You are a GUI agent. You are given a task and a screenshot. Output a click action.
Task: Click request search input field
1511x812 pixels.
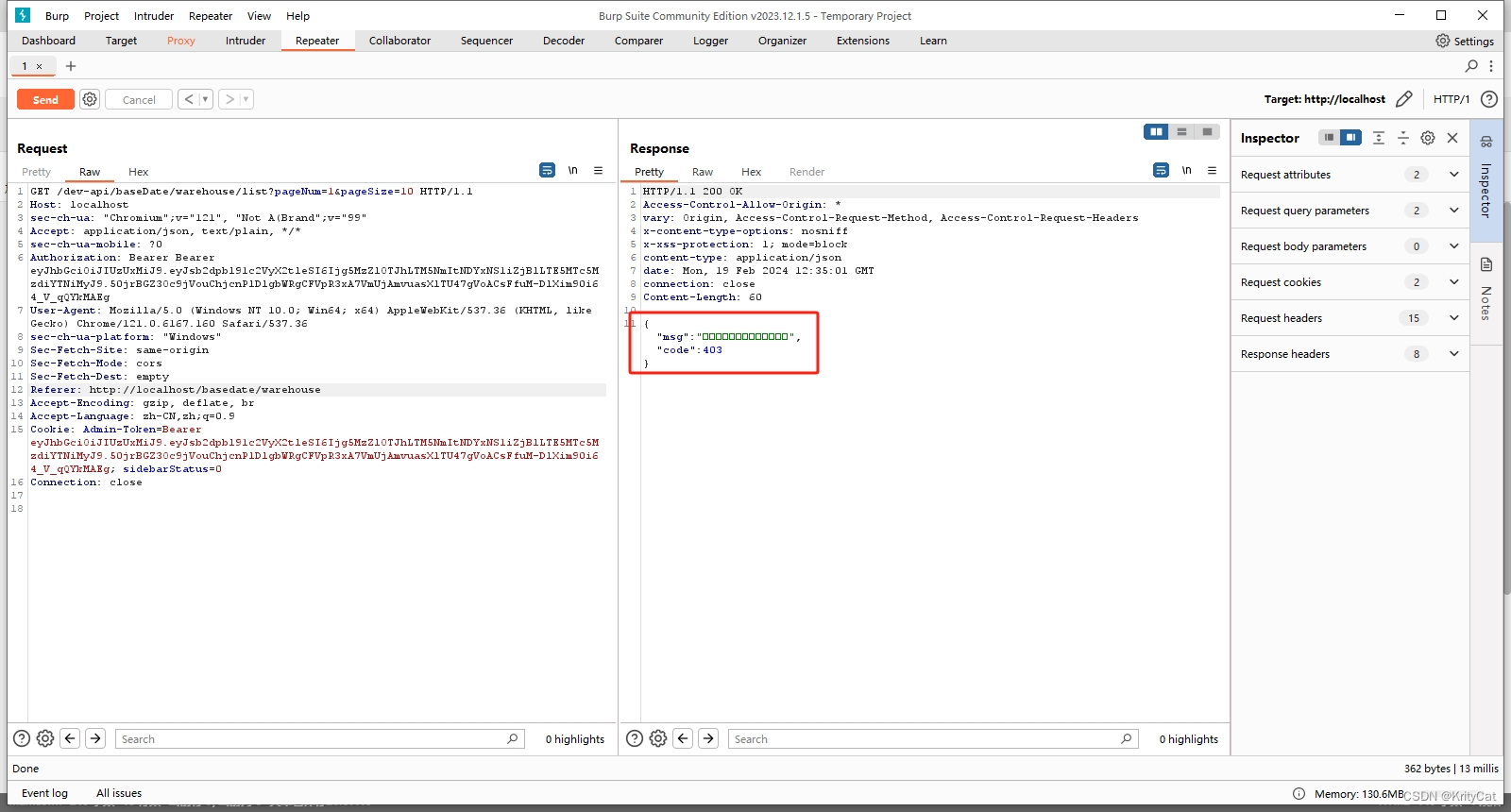319,738
